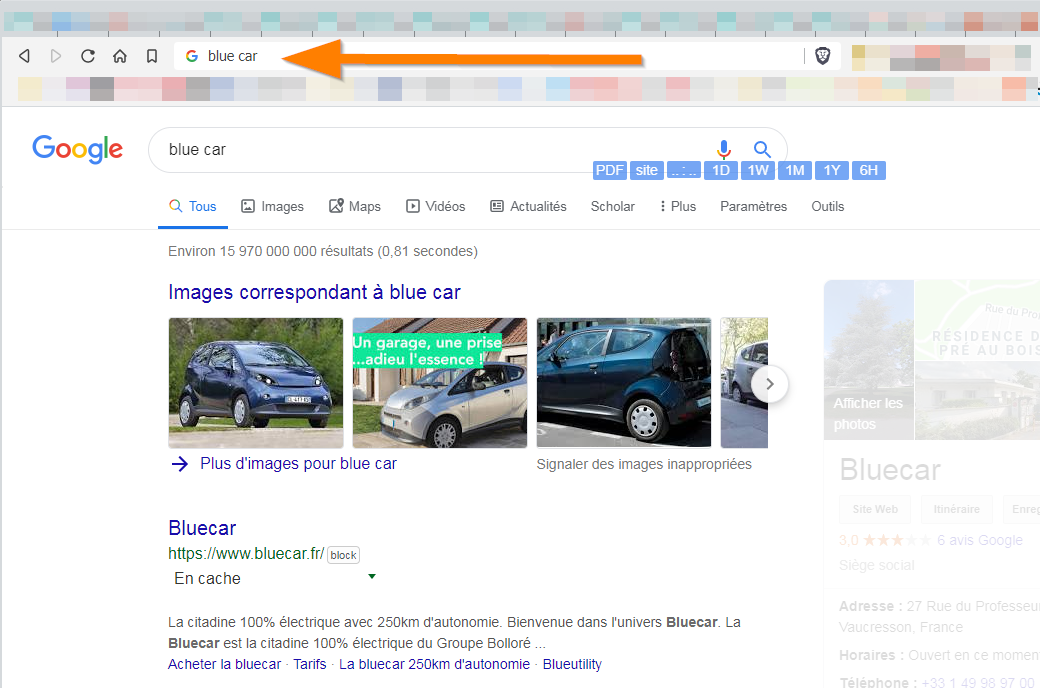
Task: Filter results to the last day (1D)
Action: (721, 171)
